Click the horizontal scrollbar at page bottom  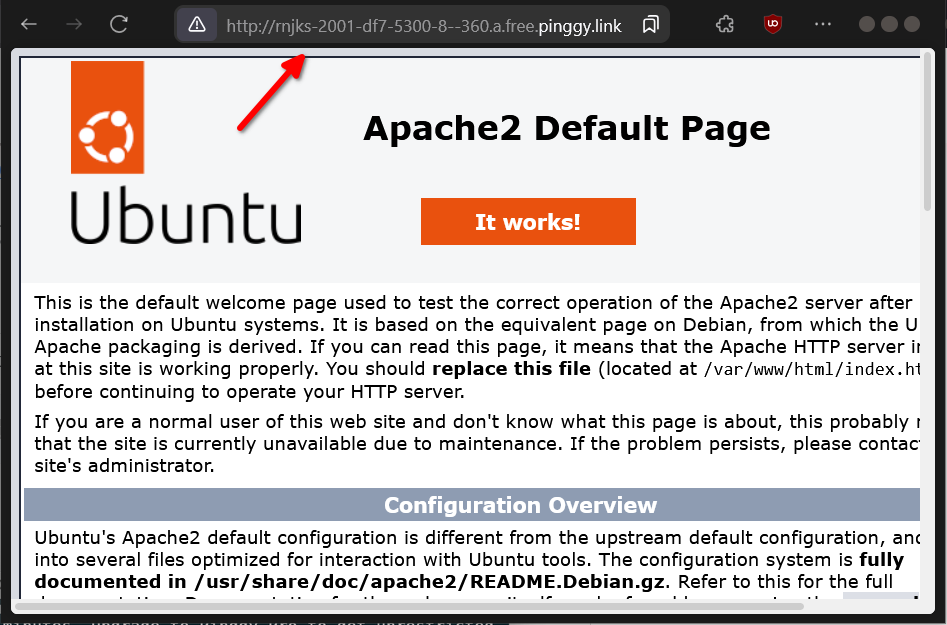click(409, 606)
